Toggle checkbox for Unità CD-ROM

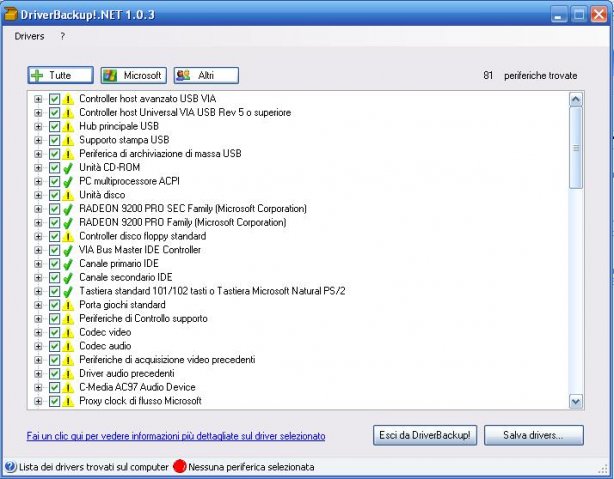pos(54,168)
